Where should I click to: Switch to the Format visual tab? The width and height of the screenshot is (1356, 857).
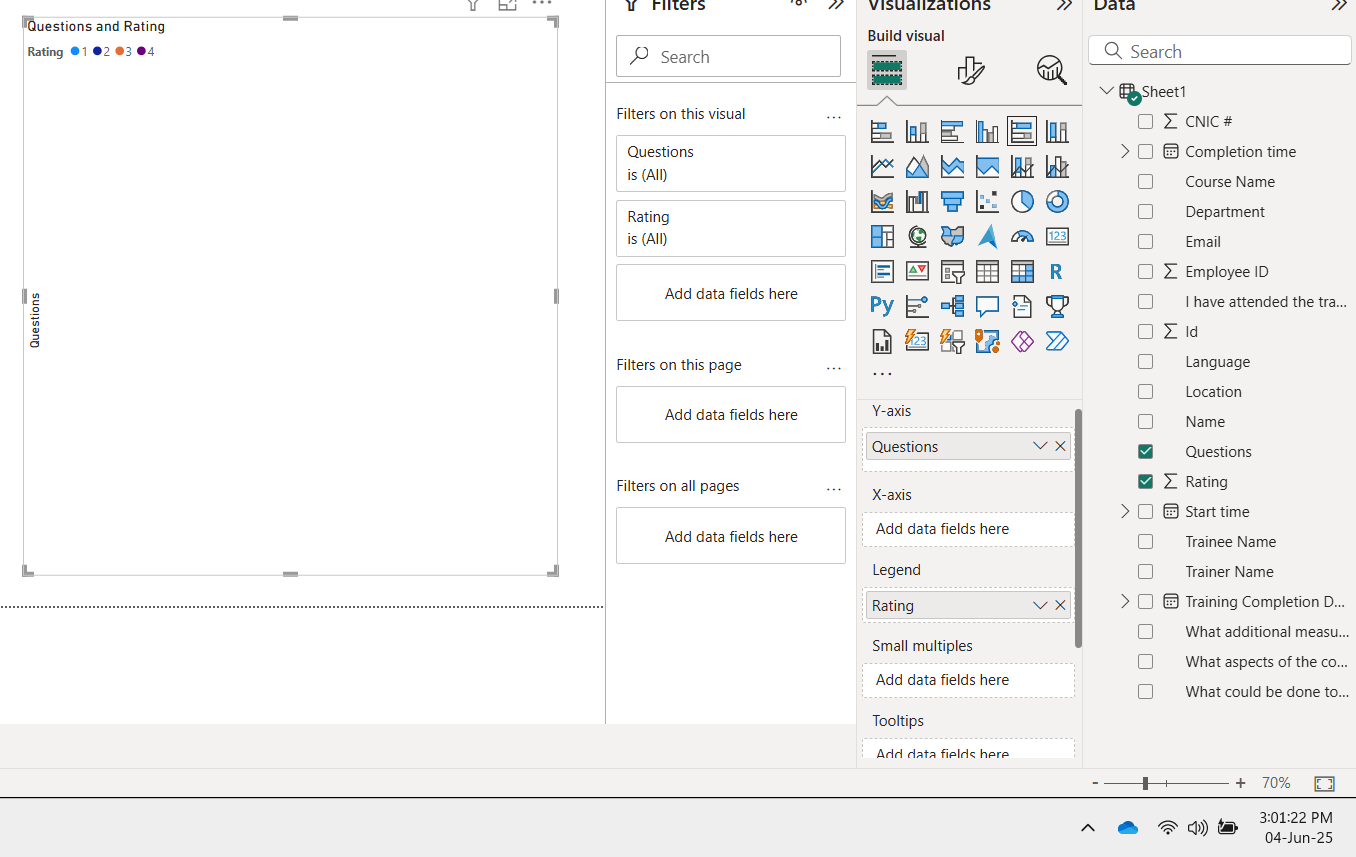point(970,70)
